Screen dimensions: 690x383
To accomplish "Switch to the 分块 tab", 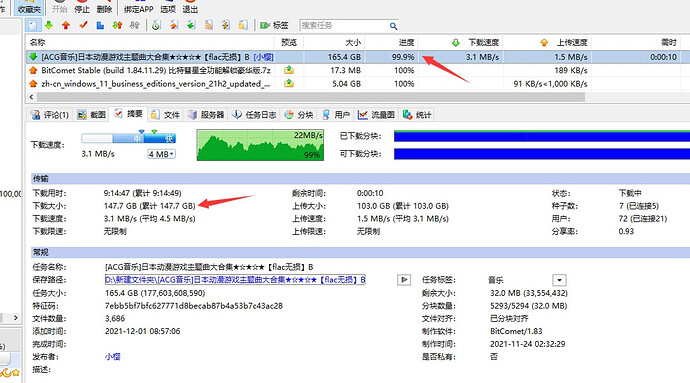I will [x=299, y=115].
